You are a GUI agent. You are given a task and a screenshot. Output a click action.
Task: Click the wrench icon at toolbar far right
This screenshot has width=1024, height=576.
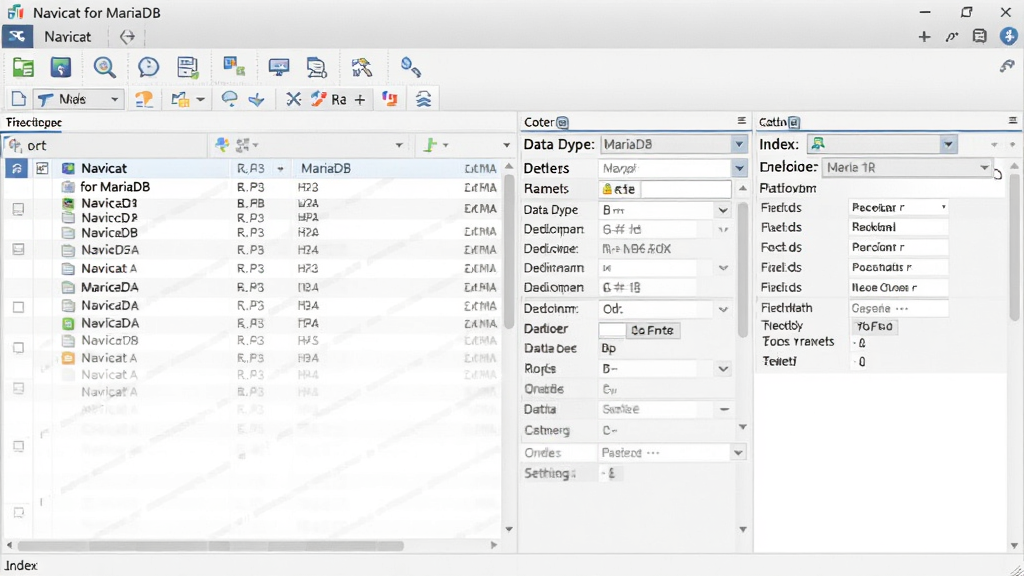click(x=1007, y=66)
